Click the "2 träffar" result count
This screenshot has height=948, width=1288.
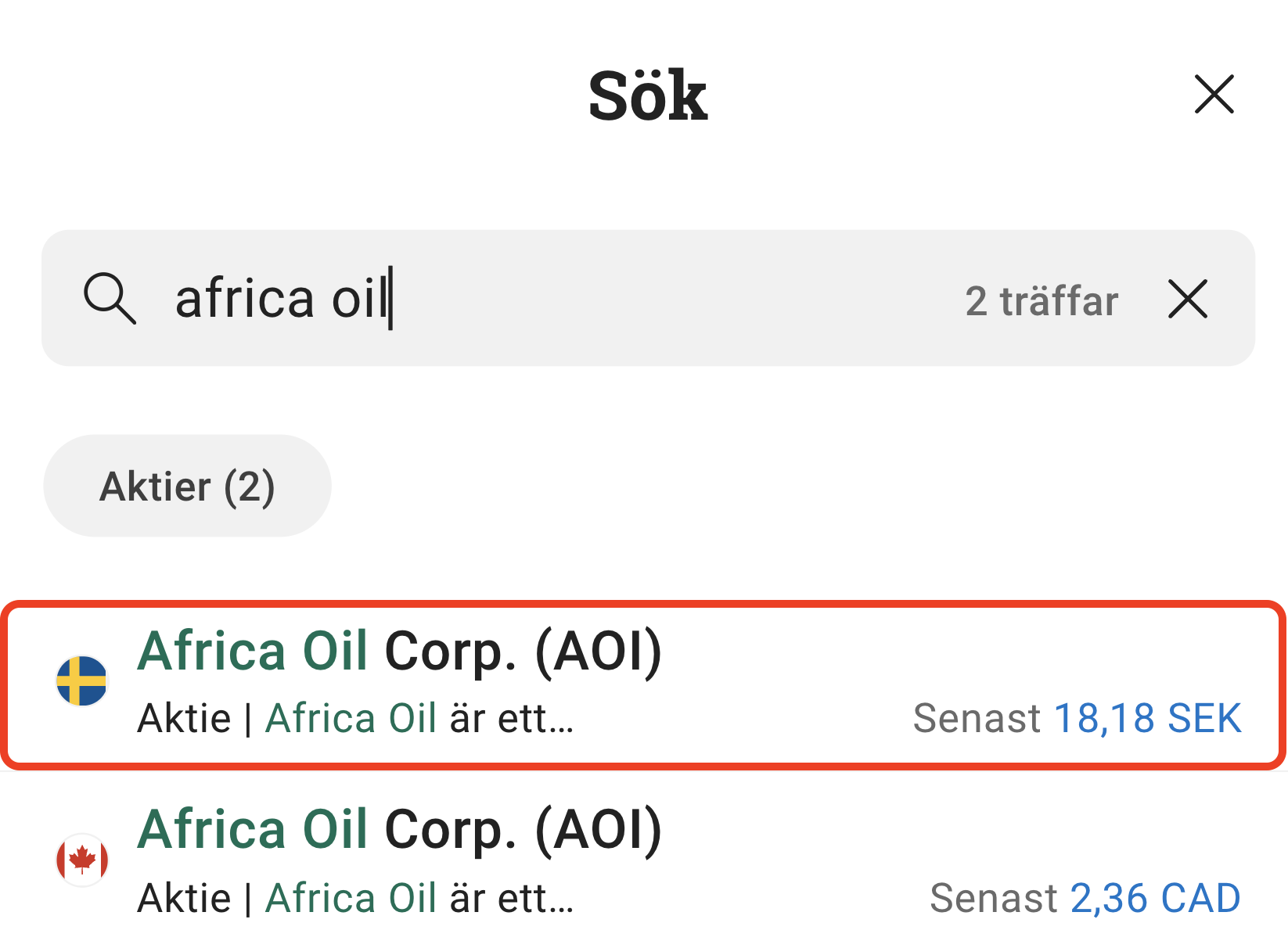1042,301
